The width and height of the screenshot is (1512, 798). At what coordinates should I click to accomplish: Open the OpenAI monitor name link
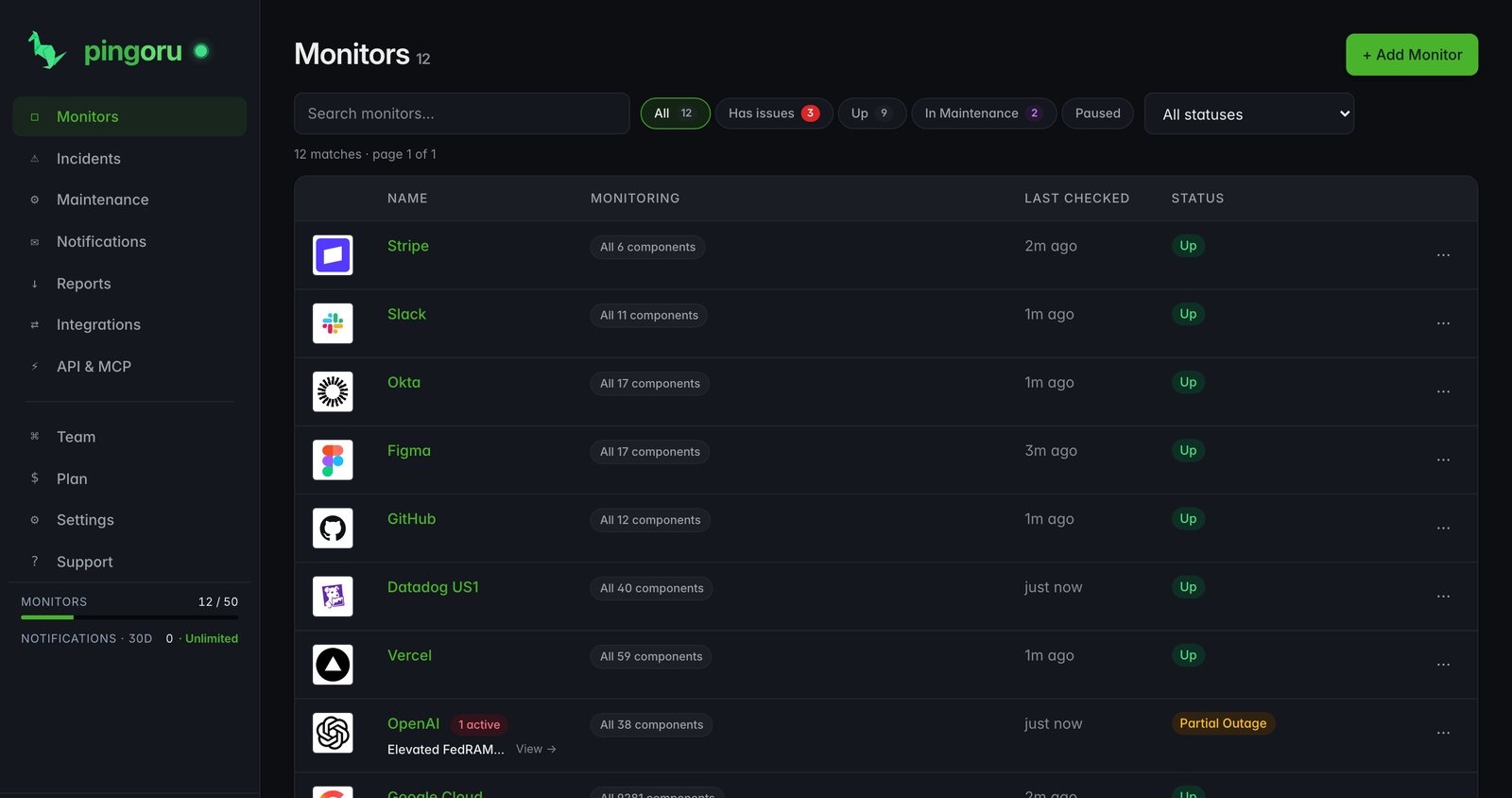tap(413, 723)
